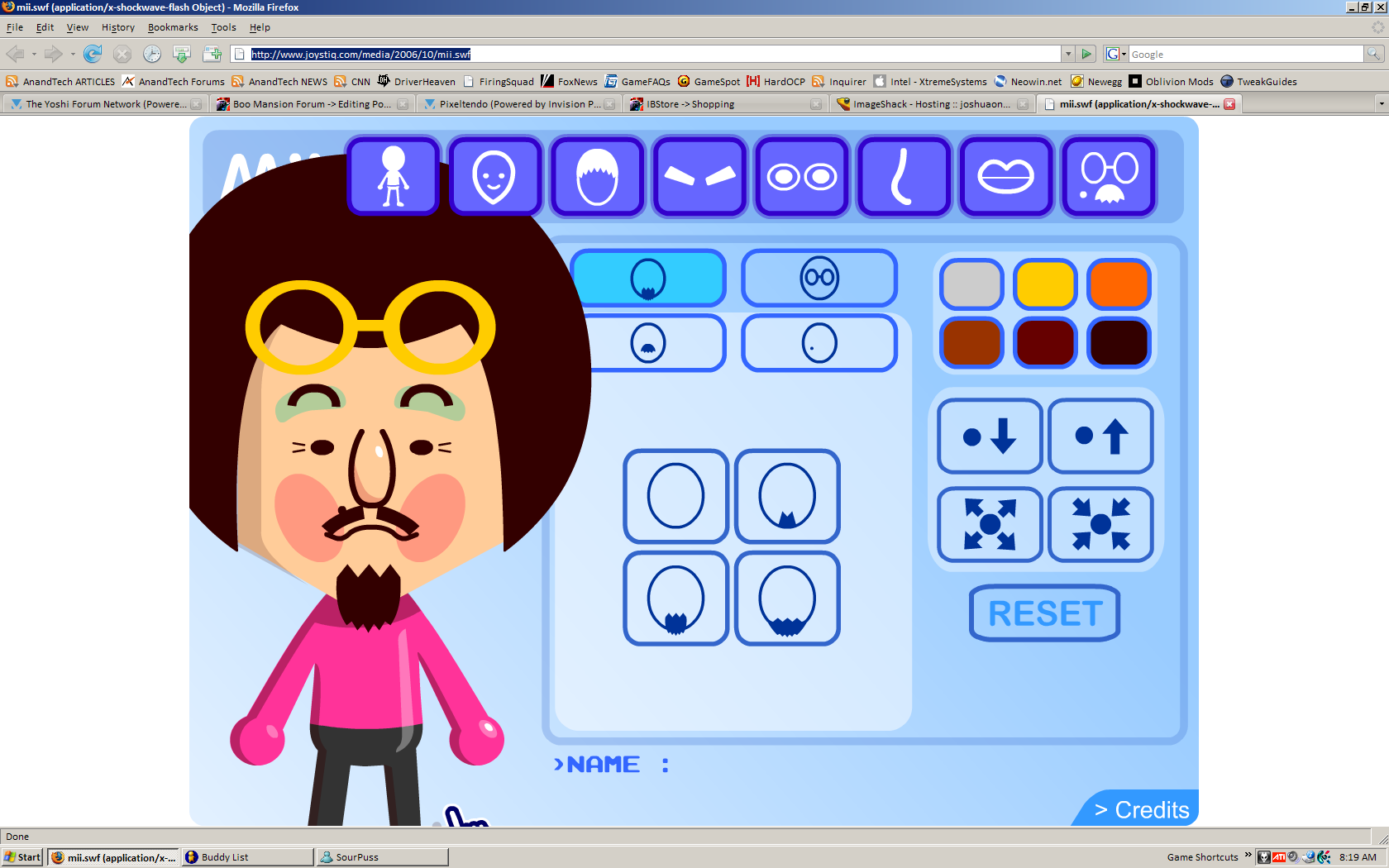Viewport: 1389px width, 868px height.
Task: Click the NAME field label
Action: coord(611,765)
